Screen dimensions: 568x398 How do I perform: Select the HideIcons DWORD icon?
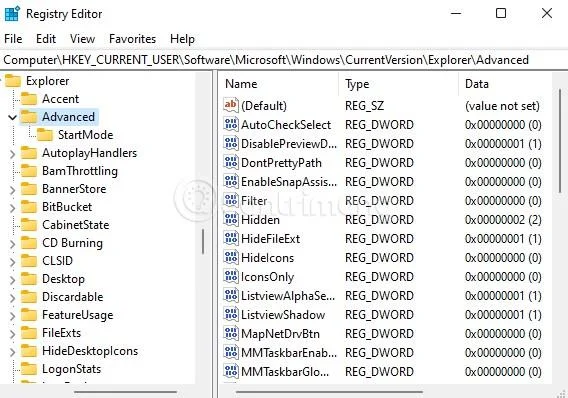[231, 257]
